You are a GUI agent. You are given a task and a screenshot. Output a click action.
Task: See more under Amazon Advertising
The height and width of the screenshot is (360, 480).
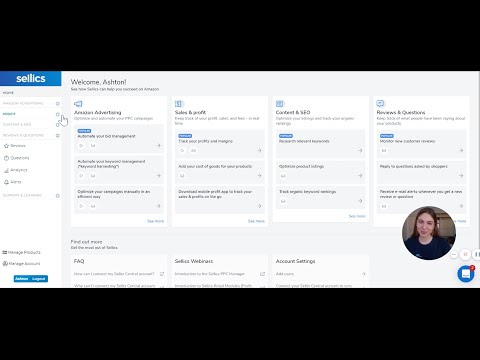pyautogui.click(x=155, y=221)
